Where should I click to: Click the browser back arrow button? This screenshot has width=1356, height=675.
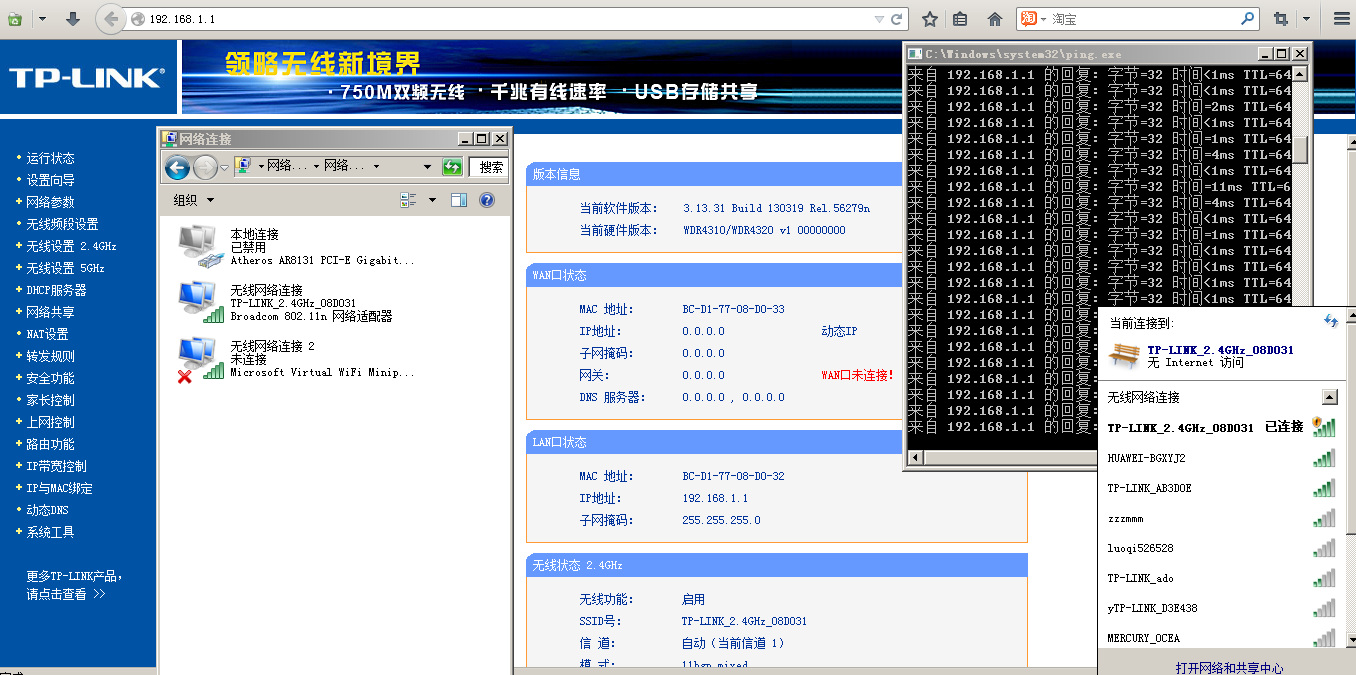pyautogui.click(x=111, y=19)
